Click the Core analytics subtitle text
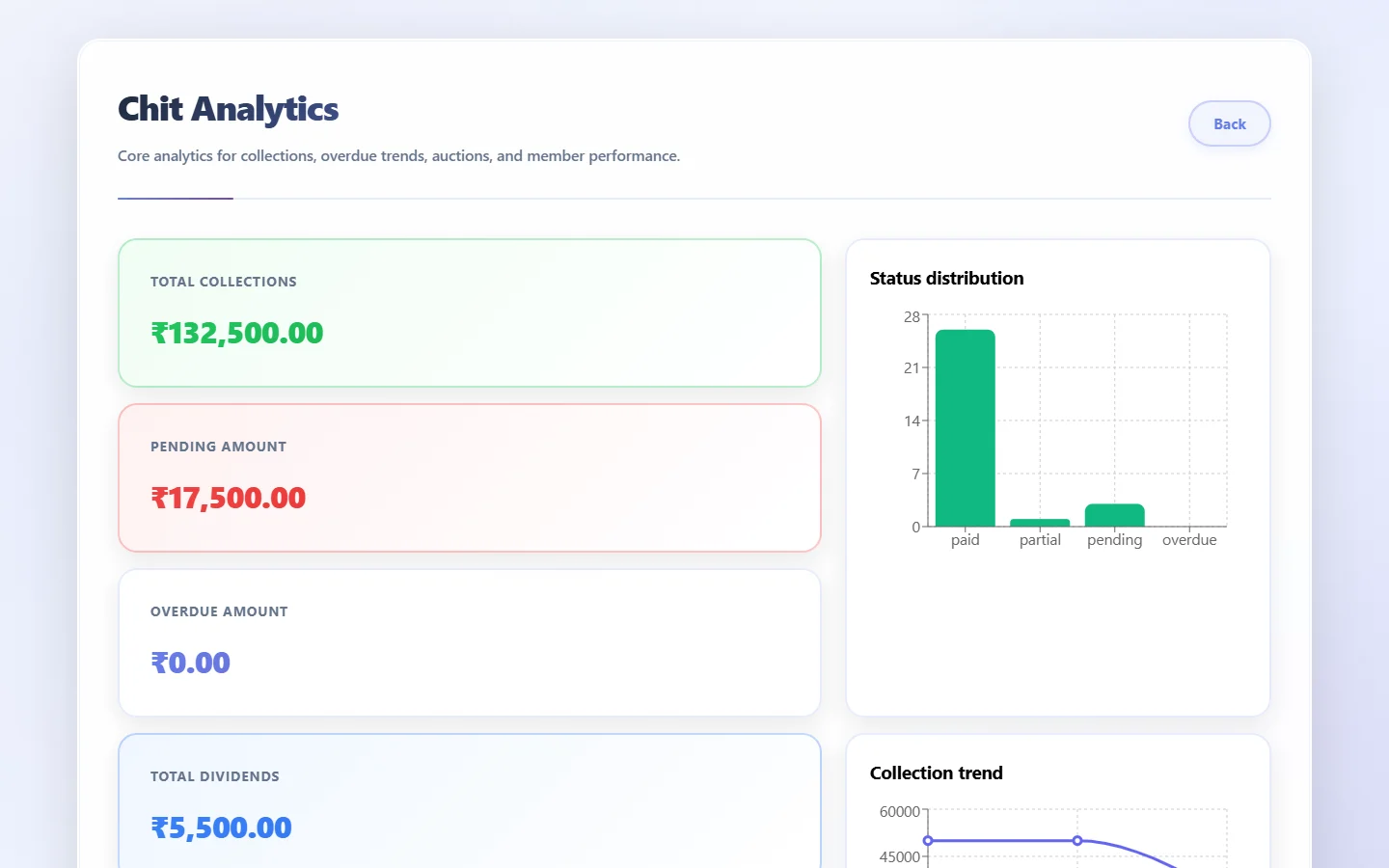 click(398, 156)
